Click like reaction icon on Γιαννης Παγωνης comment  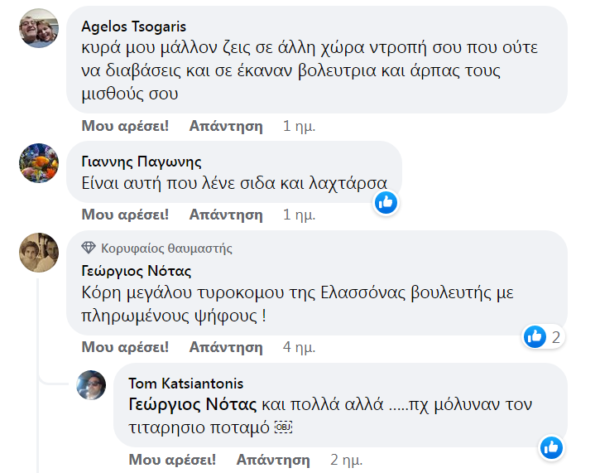[x=386, y=202]
